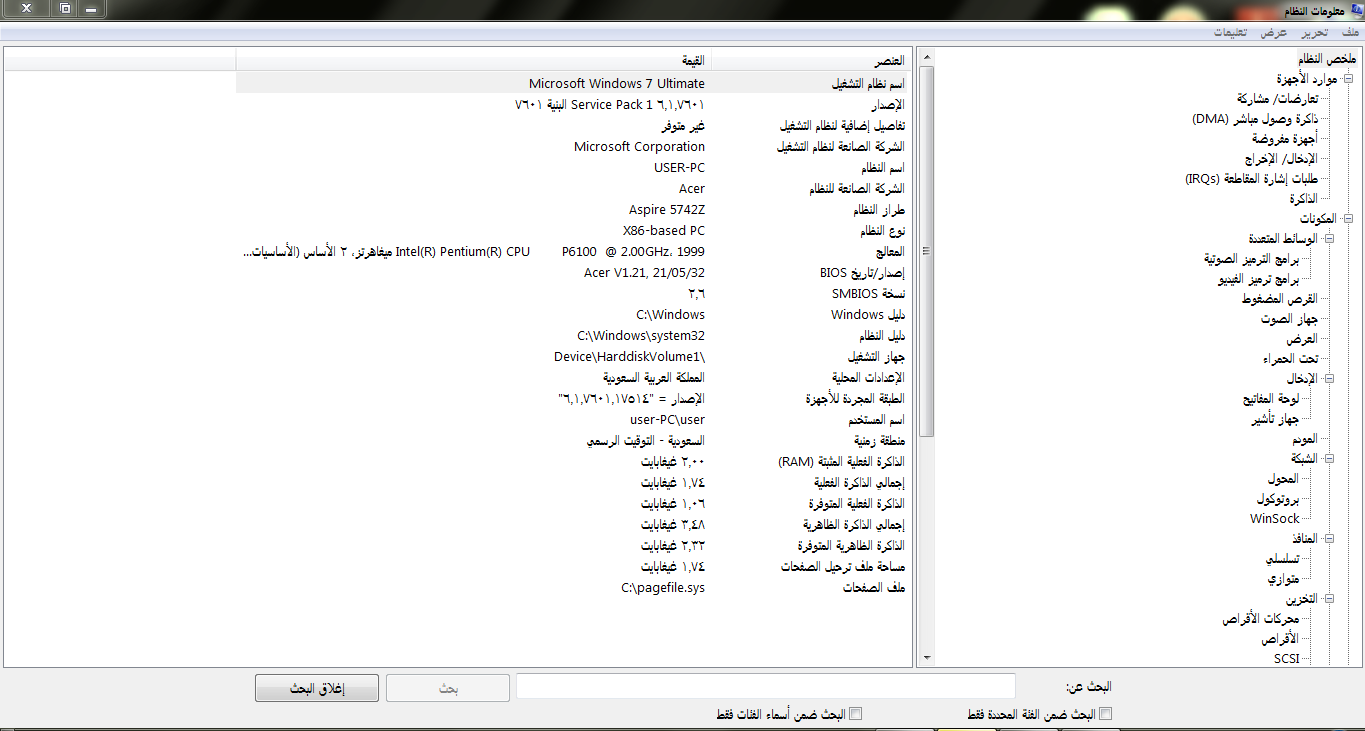This screenshot has height=731, width=1365.
Task: Click the القيمة column header
Action: point(473,60)
